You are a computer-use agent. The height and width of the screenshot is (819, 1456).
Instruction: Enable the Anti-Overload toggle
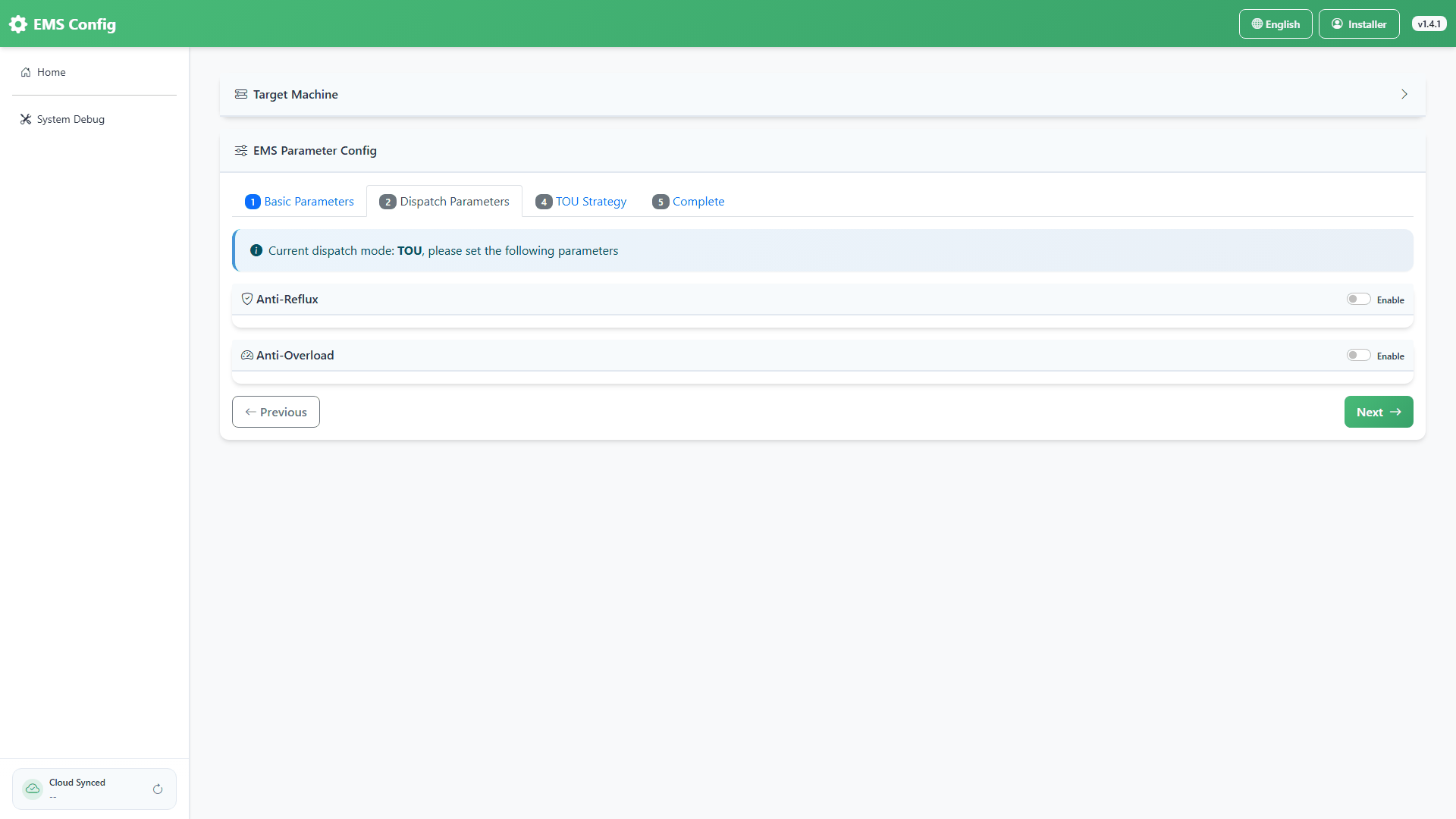(x=1359, y=355)
